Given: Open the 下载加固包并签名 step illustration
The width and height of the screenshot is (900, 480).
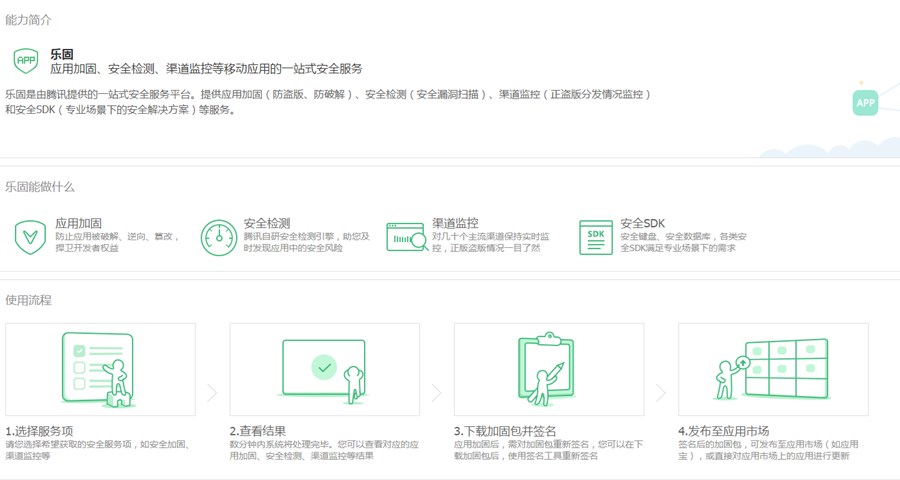Looking at the screenshot, I should click(549, 369).
